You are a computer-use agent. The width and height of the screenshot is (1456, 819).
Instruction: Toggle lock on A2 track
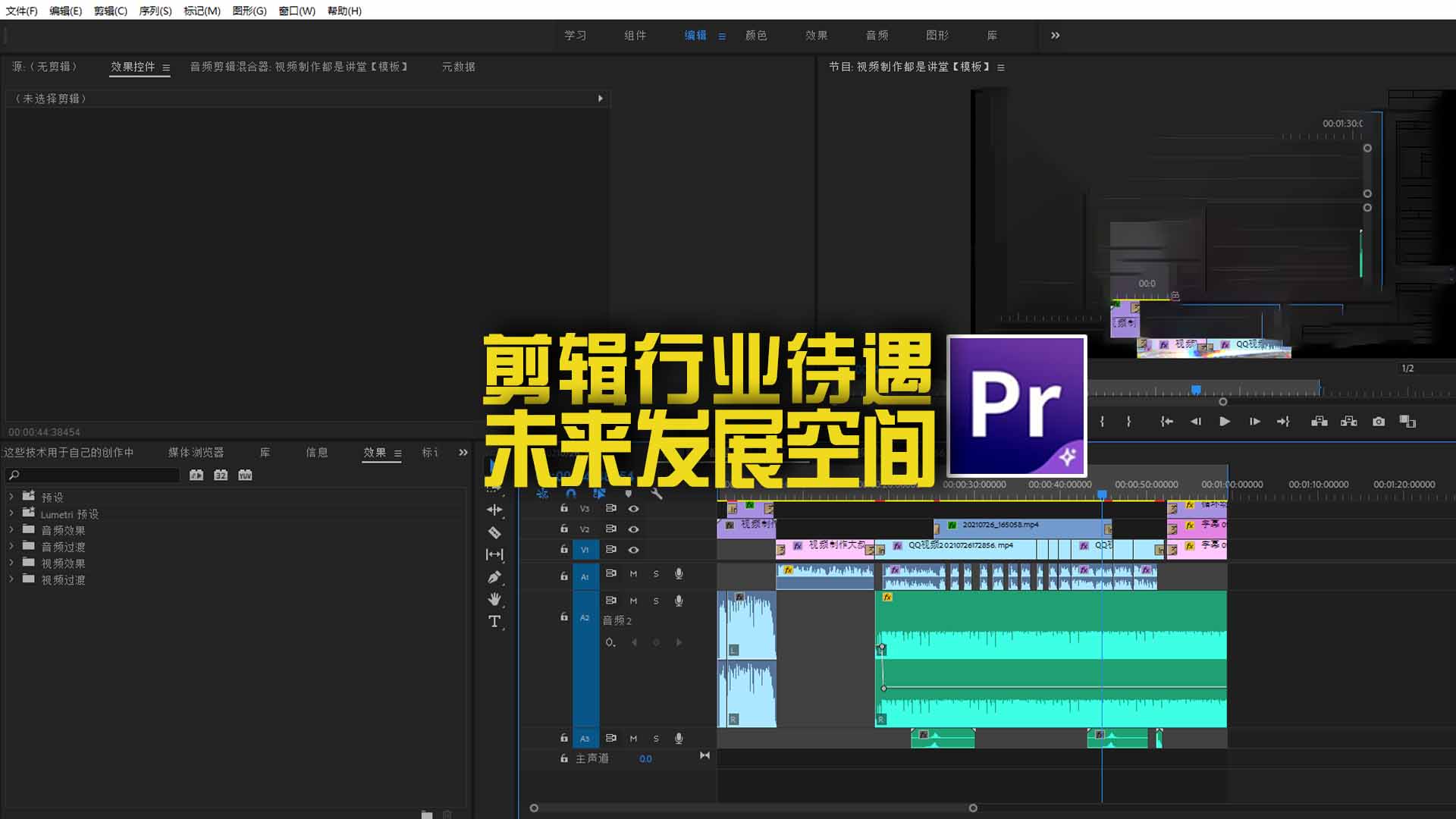tap(563, 617)
